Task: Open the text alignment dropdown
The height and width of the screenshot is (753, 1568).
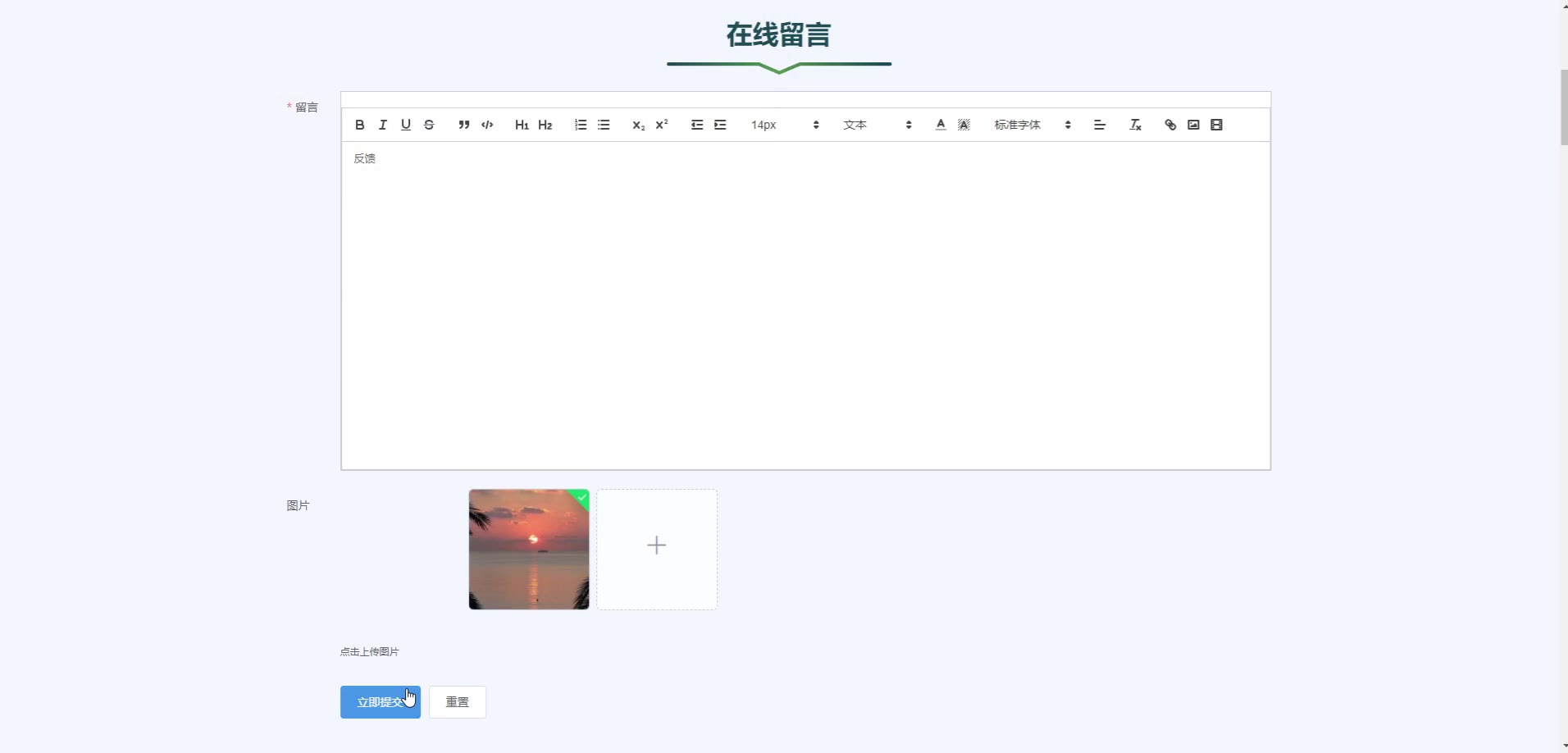Action: point(1100,125)
